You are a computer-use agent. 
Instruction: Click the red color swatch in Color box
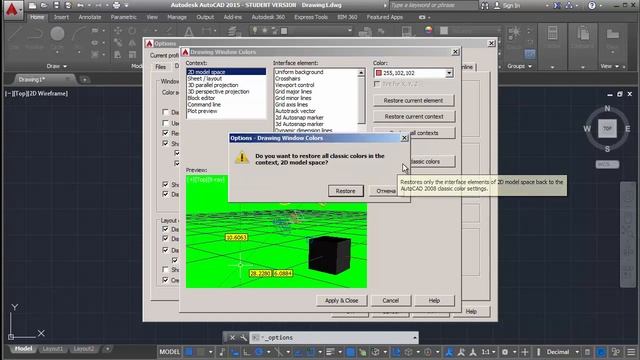tap(379, 73)
